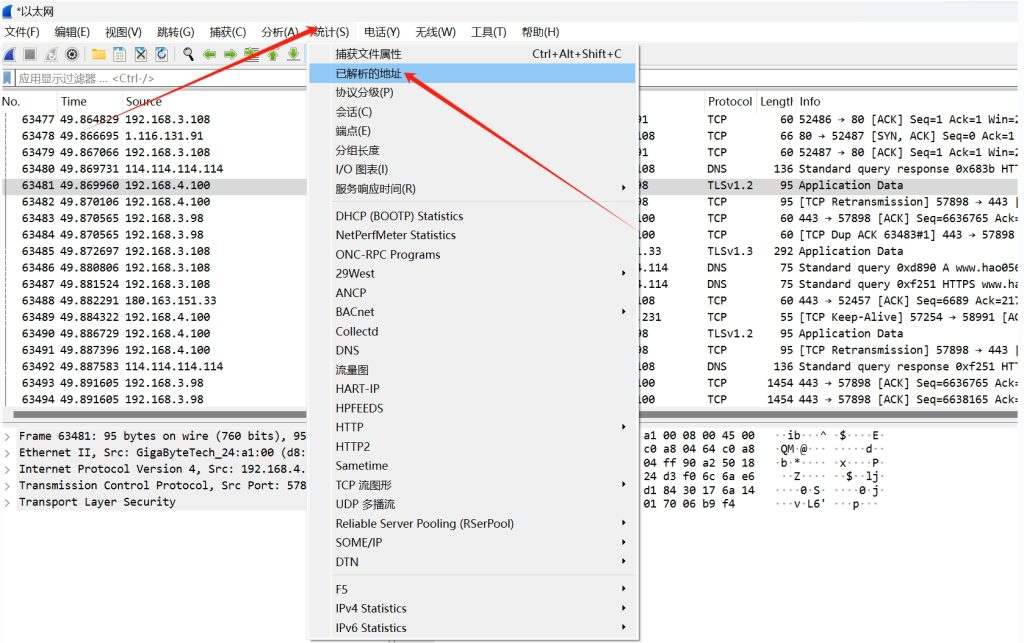Image resolution: width=1024 pixels, height=643 pixels.
Task: Open the 分析(A) menu
Action: [x=280, y=32]
